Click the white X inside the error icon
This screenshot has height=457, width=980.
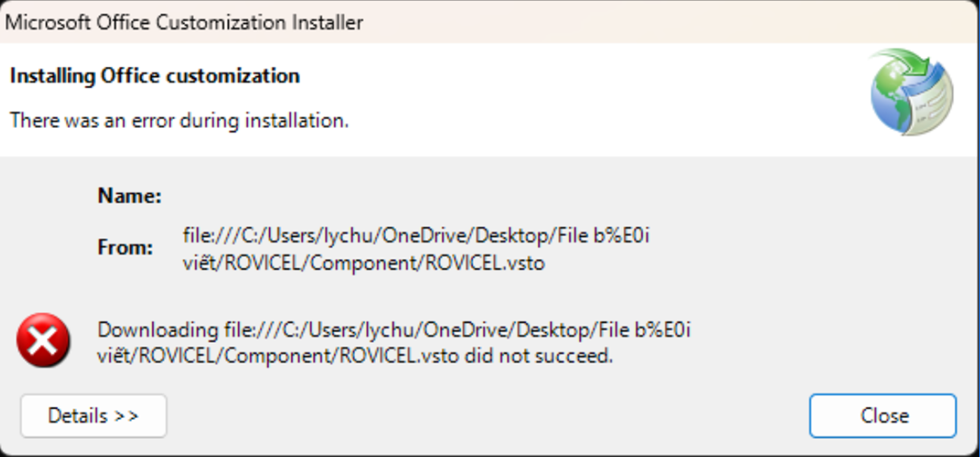click(x=43, y=341)
